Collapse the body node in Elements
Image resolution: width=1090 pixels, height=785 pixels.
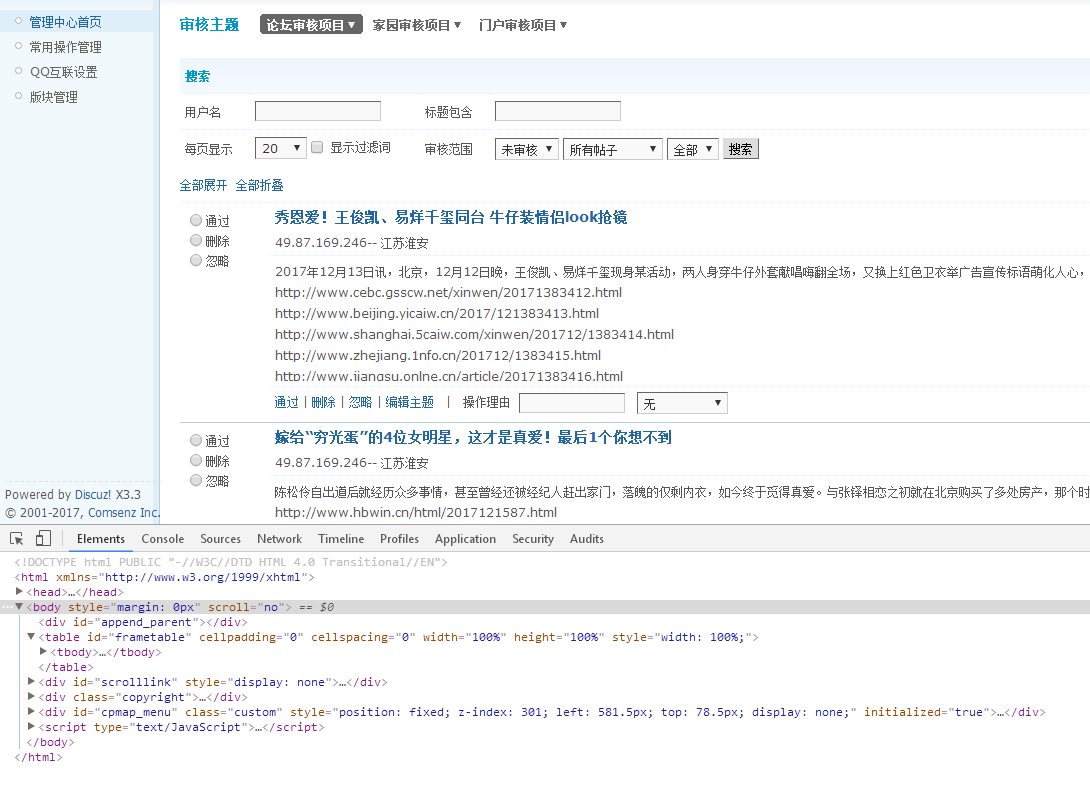tap(19, 607)
